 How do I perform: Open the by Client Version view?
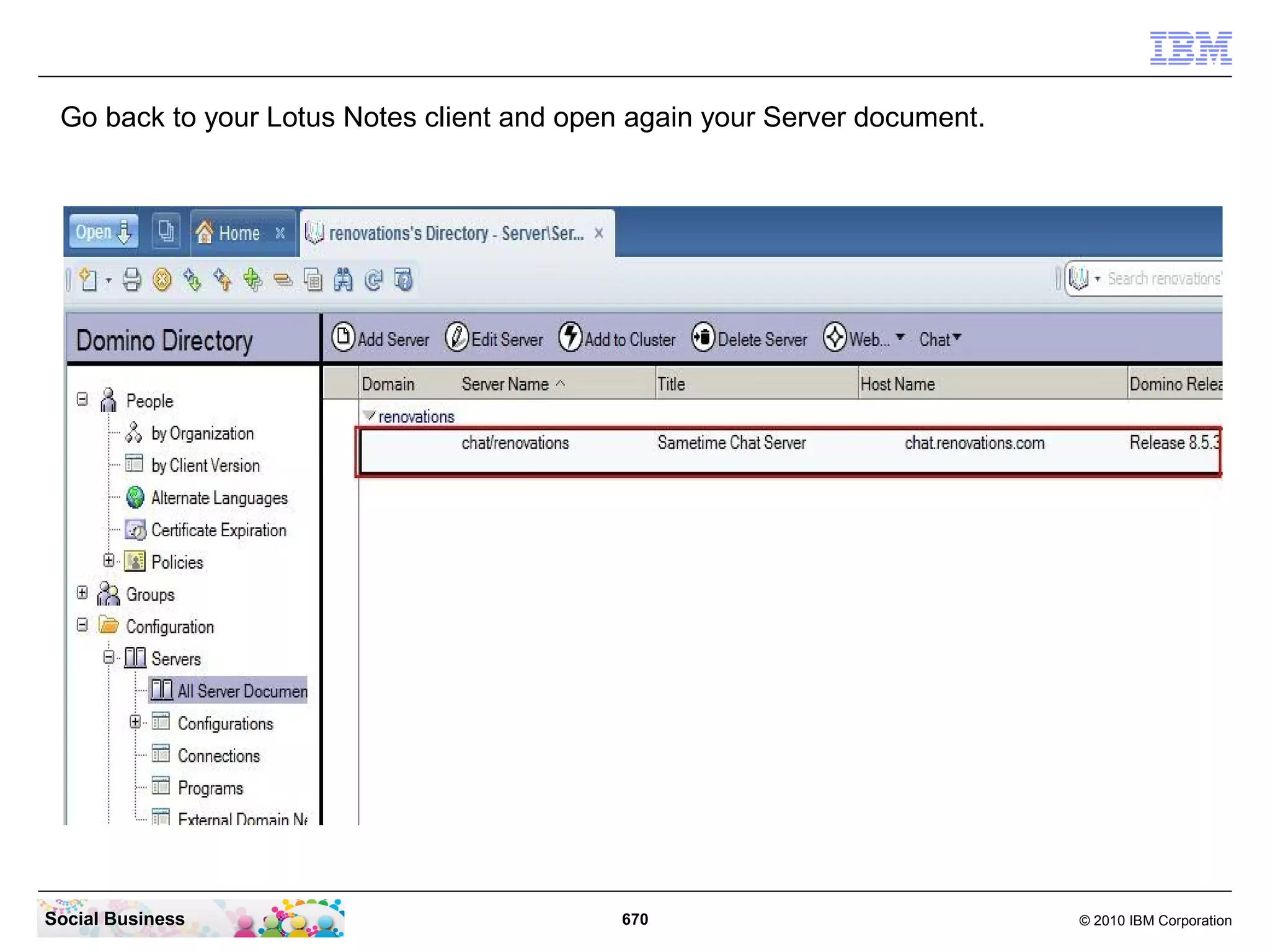click(x=205, y=465)
